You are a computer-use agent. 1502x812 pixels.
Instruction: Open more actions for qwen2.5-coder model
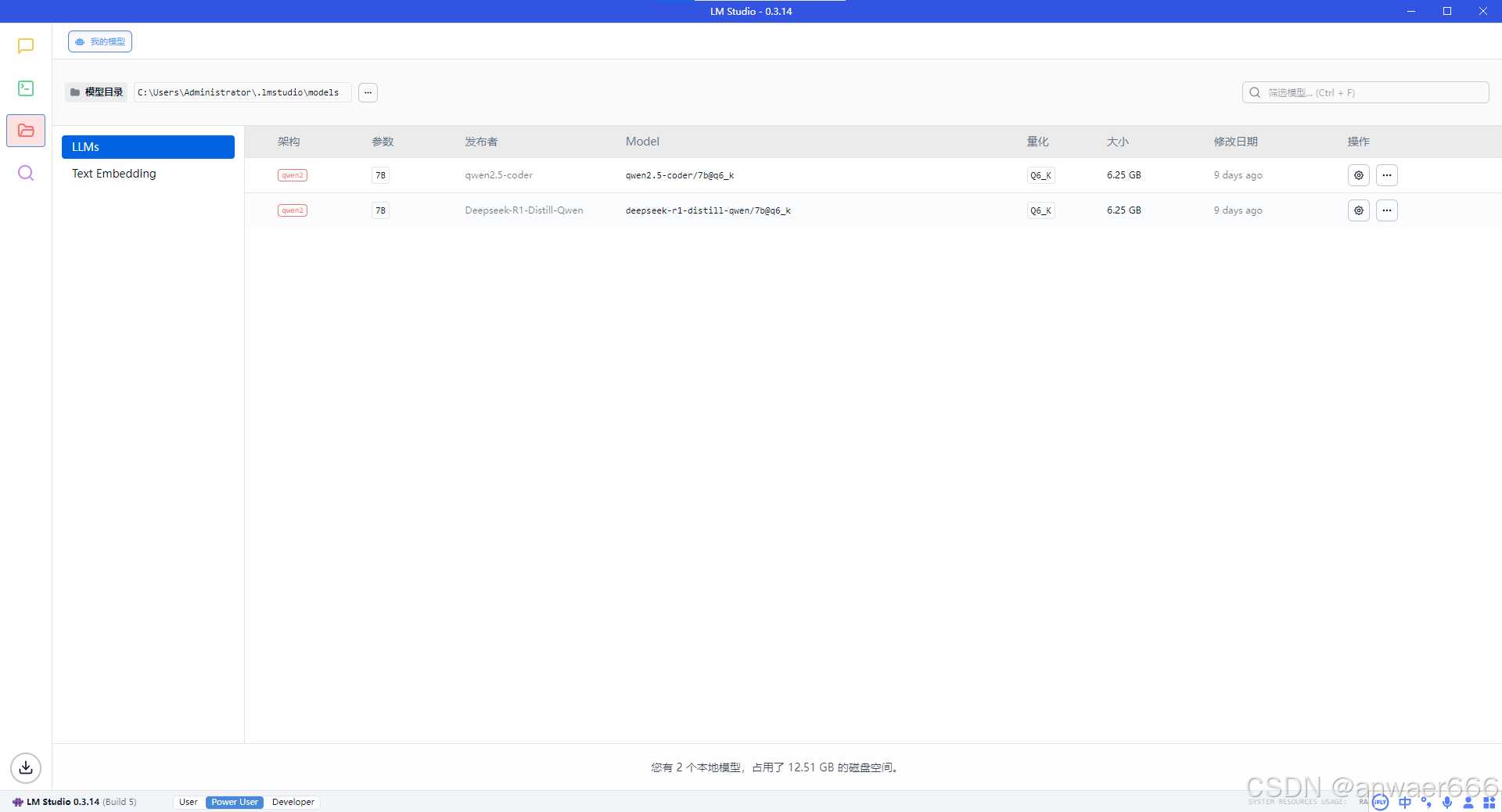click(1387, 175)
